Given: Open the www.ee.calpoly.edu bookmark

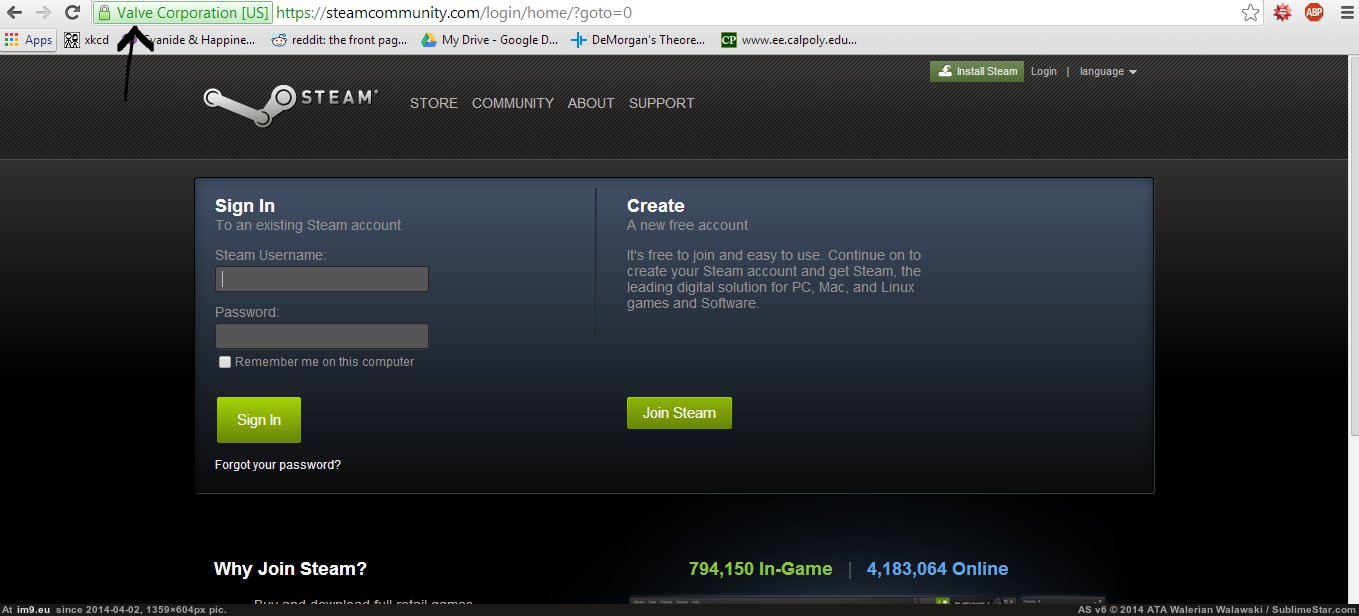Looking at the screenshot, I should point(789,40).
